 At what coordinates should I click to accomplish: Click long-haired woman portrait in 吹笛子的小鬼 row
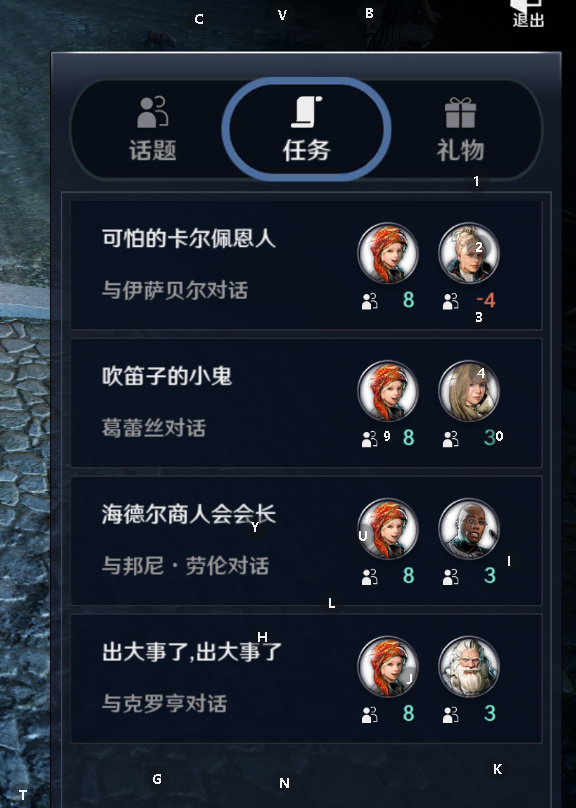click(468, 391)
